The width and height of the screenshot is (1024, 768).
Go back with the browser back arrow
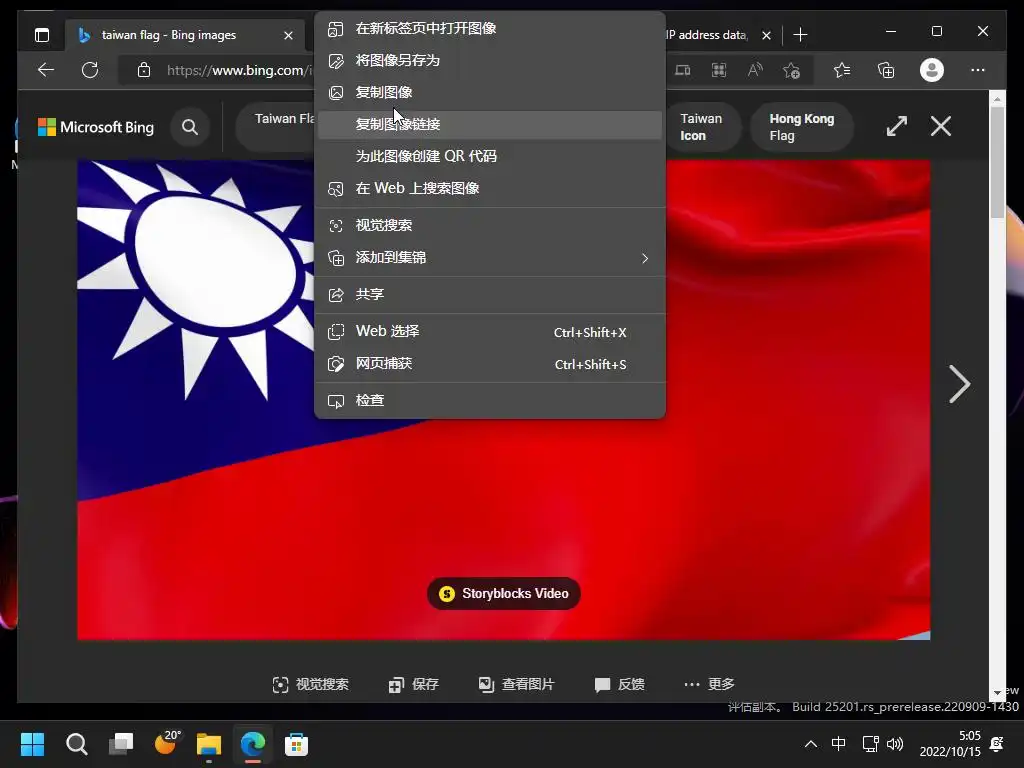click(x=46, y=70)
